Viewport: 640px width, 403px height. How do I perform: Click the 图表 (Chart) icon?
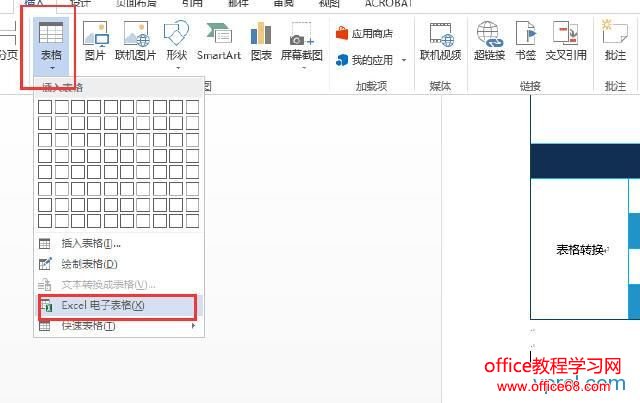coord(261,41)
